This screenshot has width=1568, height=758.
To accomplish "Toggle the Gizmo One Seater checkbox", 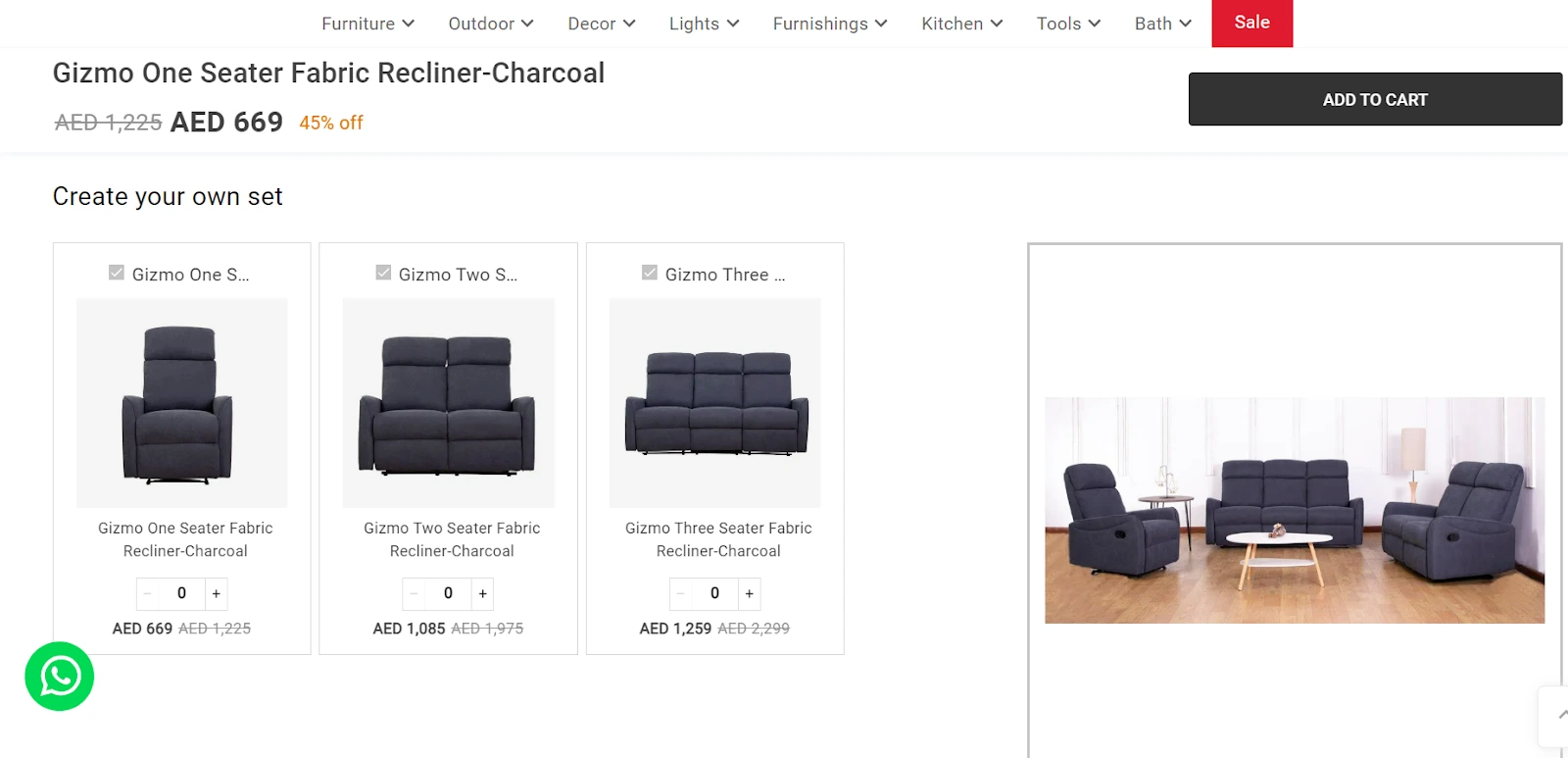I will [x=117, y=273].
